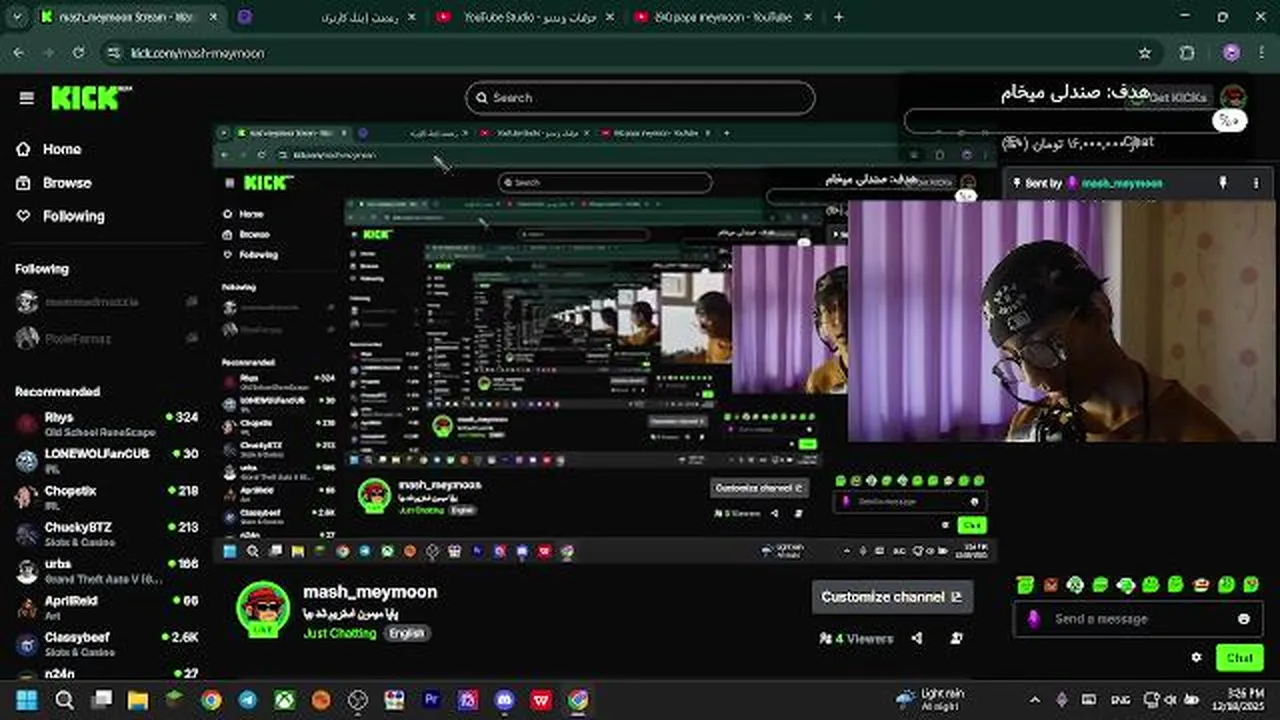This screenshot has height=720, width=1280.
Task: Click the address bar URL
Action: [x=197, y=53]
